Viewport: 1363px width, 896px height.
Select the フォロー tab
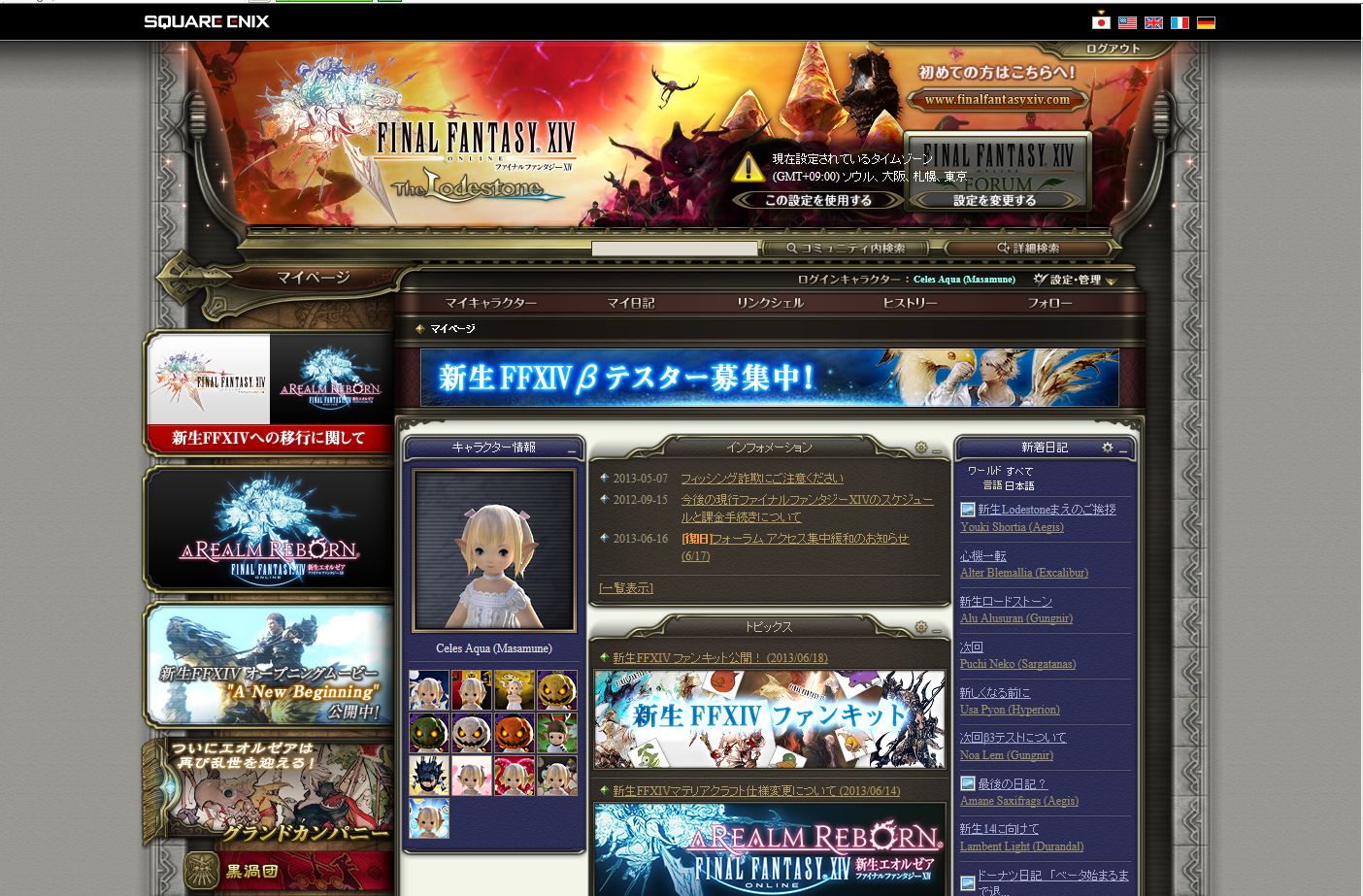[x=1049, y=303]
